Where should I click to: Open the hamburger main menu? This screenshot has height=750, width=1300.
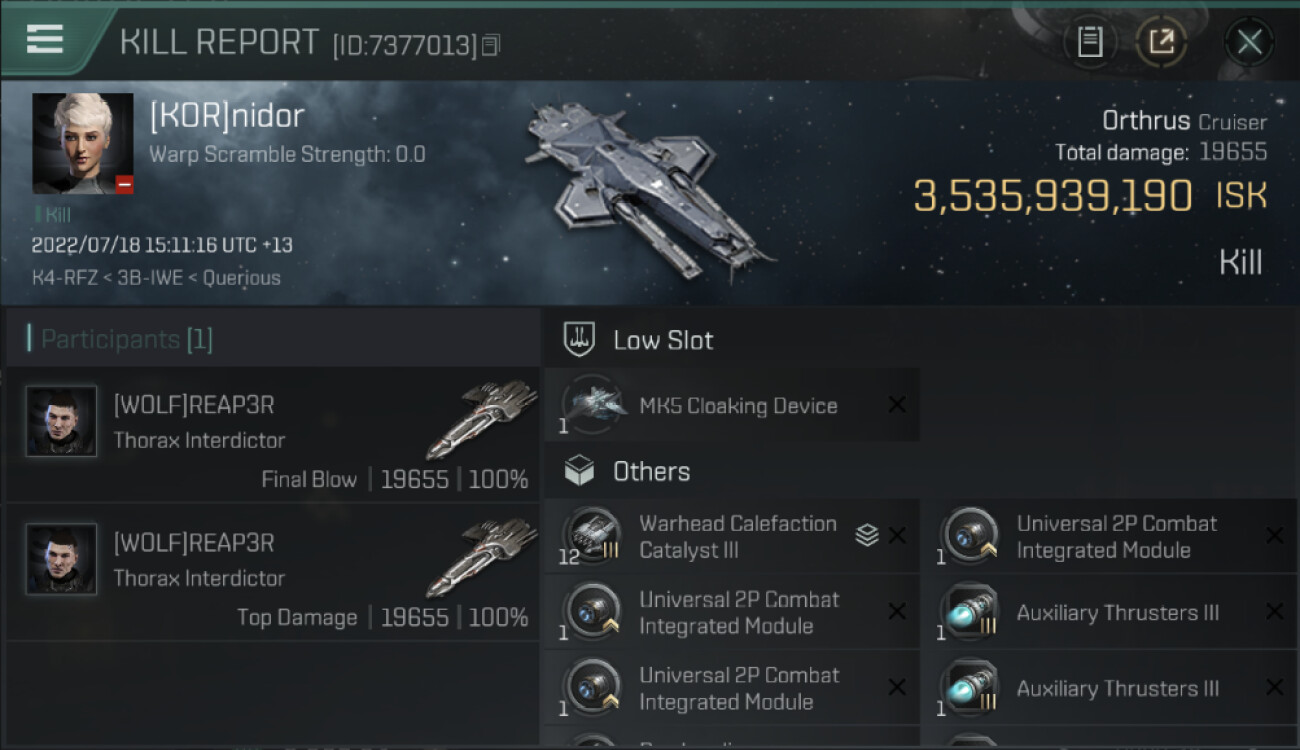(x=45, y=40)
